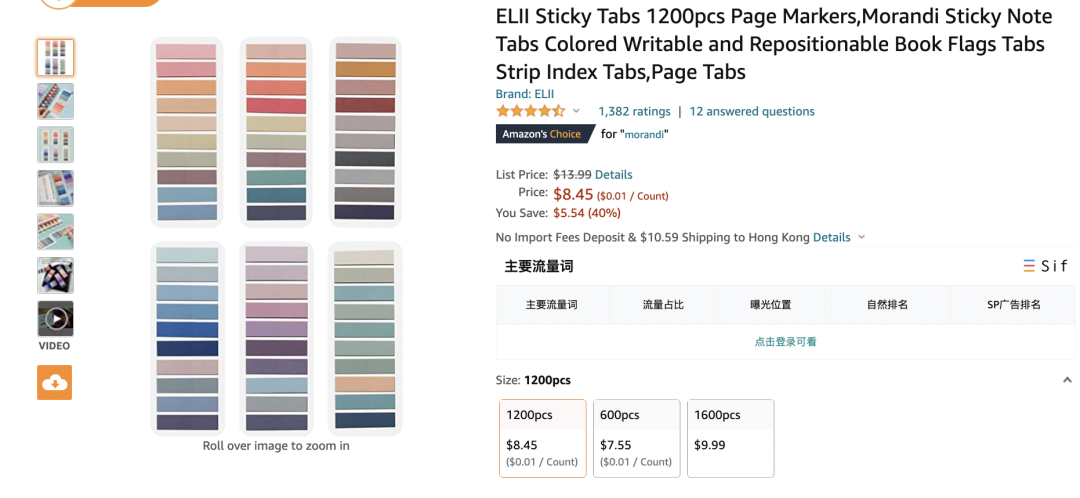The width and height of the screenshot is (1080, 498).
Task: Play the product video thumbnail
Action: point(55,318)
